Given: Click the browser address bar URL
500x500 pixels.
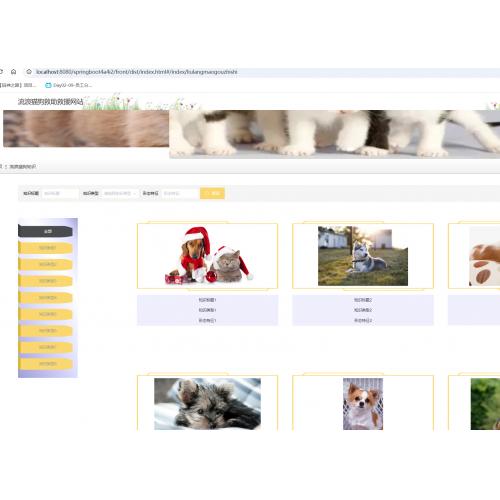Looking at the screenshot, I should [137, 72].
